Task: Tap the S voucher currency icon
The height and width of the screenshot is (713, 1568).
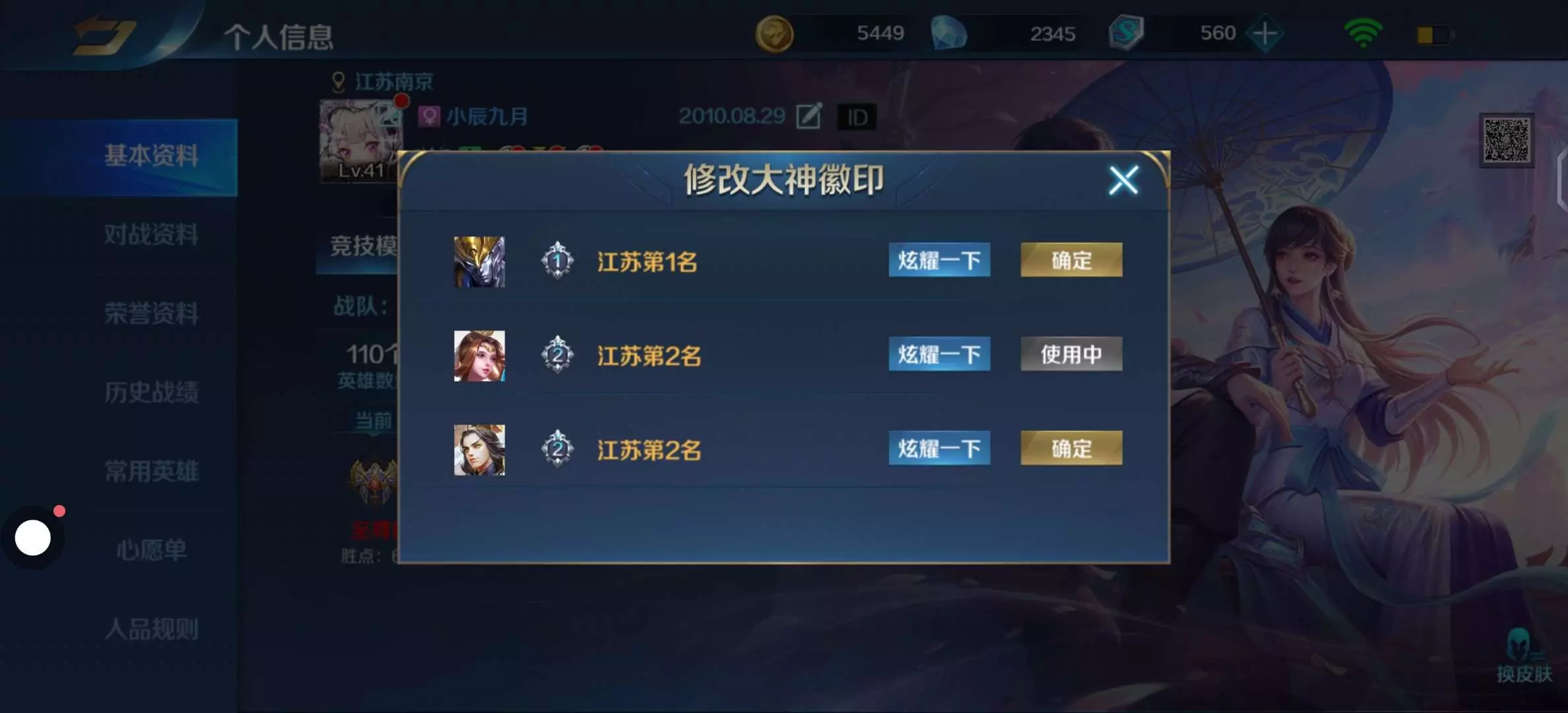Action: 1126,33
